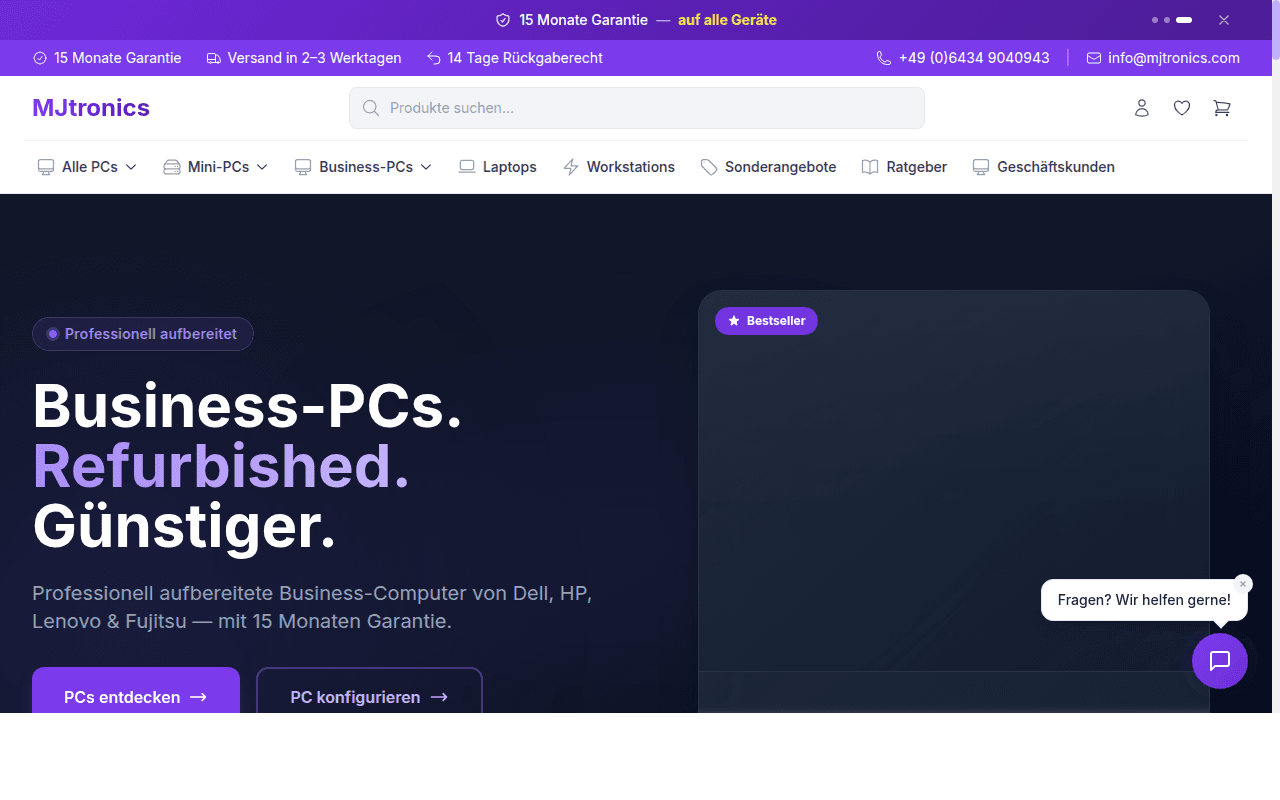The width and height of the screenshot is (1280, 800).
Task: Click the Produkte suchen search field
Action: click(x=636, y=107)
